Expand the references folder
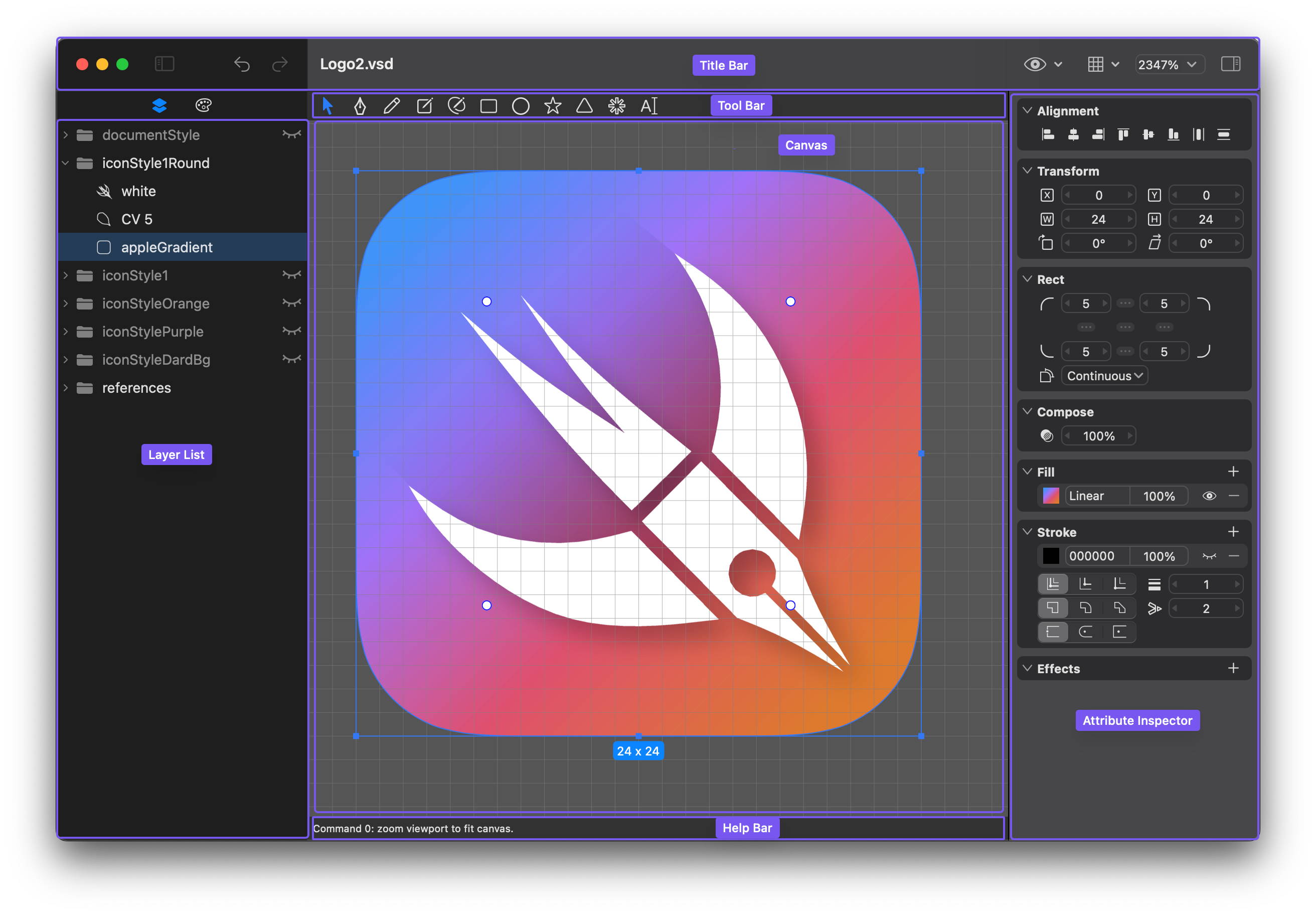The height and width of the screenshot is (915, 1316). [x=66, y=388]
